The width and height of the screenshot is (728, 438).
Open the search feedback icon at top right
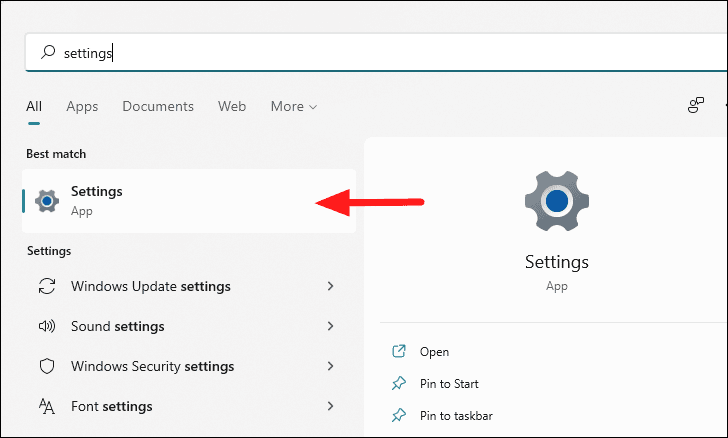click(696, 105)
